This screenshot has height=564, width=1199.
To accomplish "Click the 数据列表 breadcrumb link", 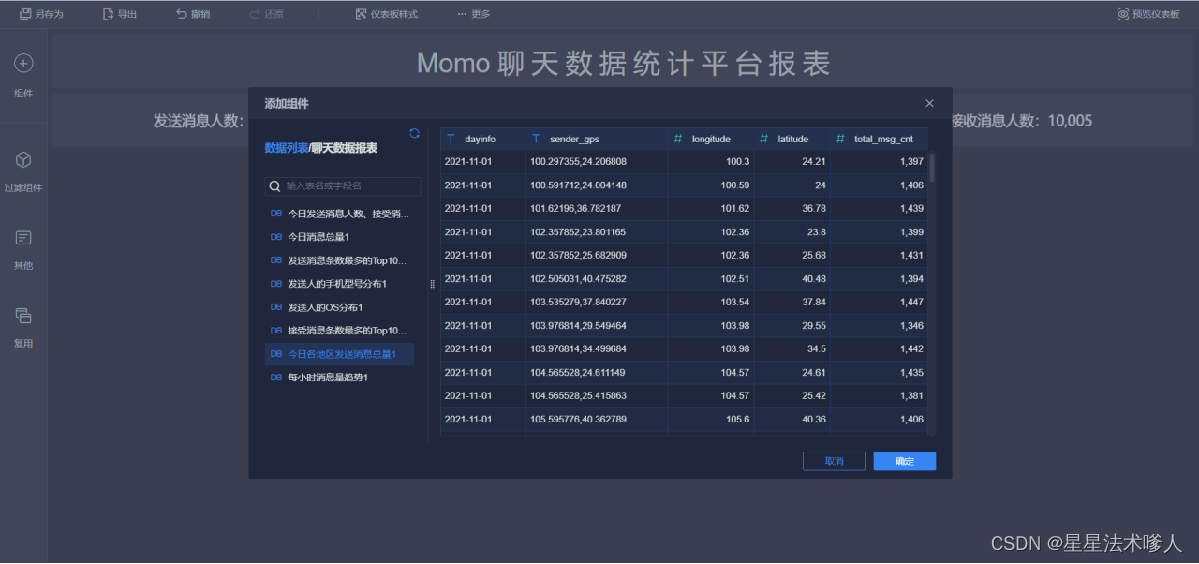I will coord(286,148).
